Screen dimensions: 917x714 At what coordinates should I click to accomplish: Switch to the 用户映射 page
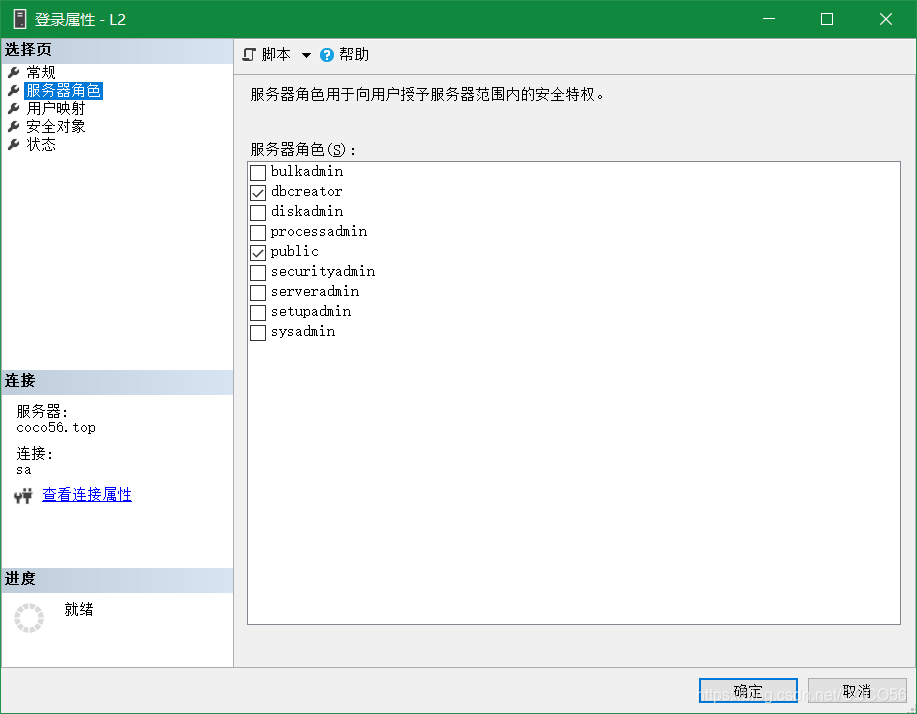[x=56, y=109]
